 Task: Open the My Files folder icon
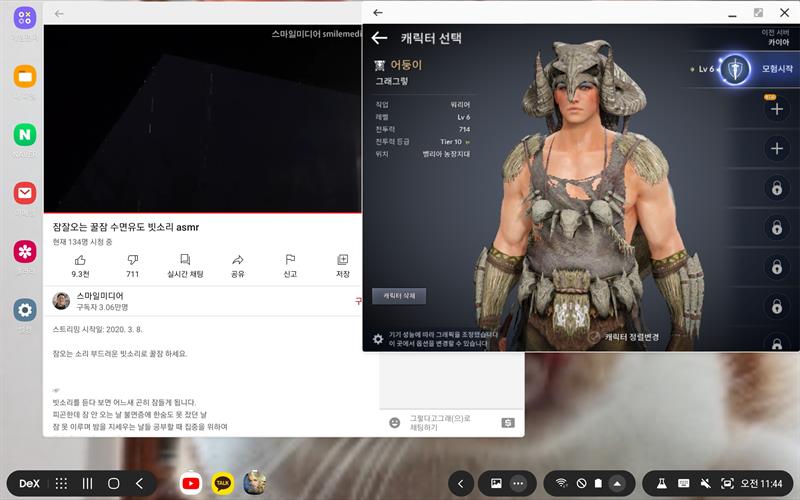click(x=24, y=77)
